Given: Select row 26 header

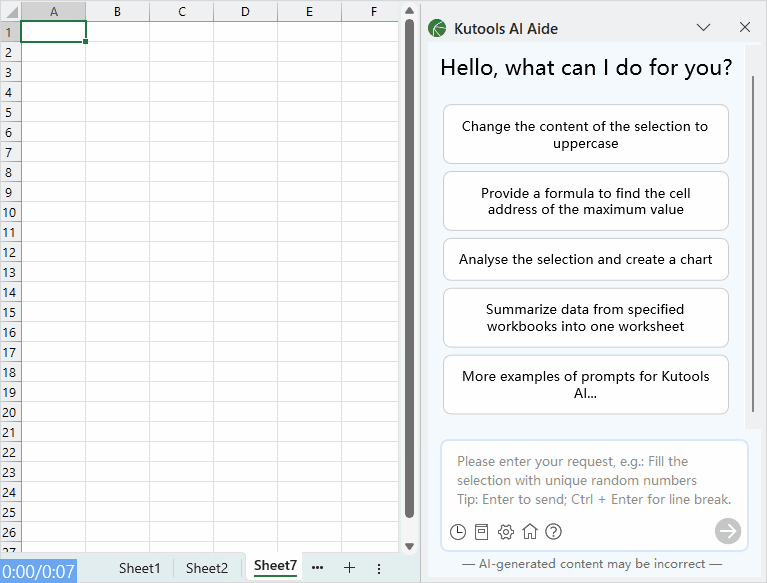Looking at the screenshot, I should tap(10, 532).
